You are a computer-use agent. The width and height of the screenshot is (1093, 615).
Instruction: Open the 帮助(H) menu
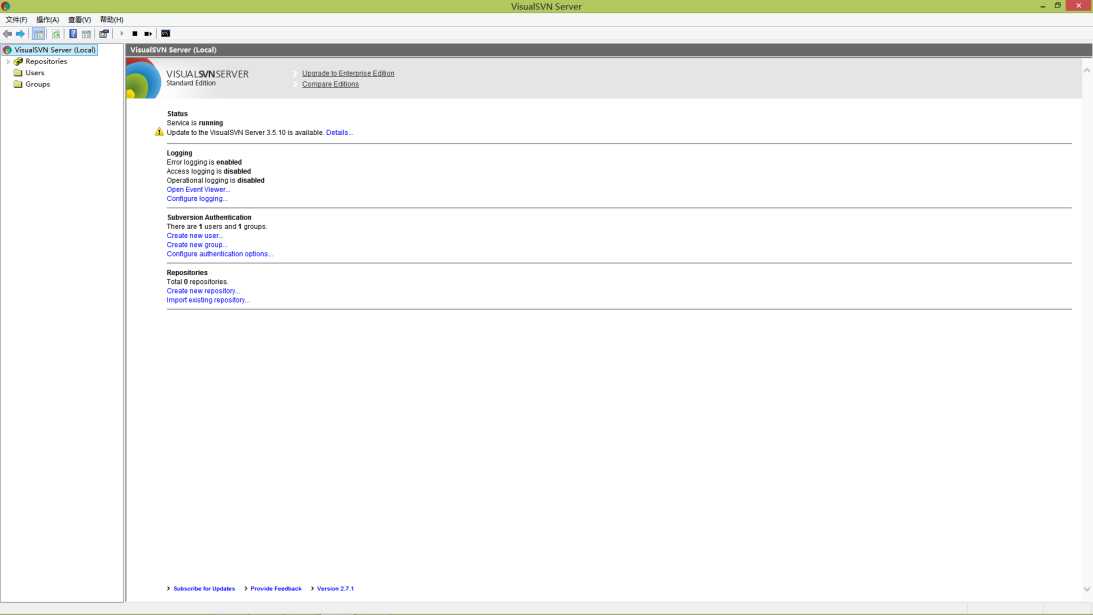click(x=112, y=20)
